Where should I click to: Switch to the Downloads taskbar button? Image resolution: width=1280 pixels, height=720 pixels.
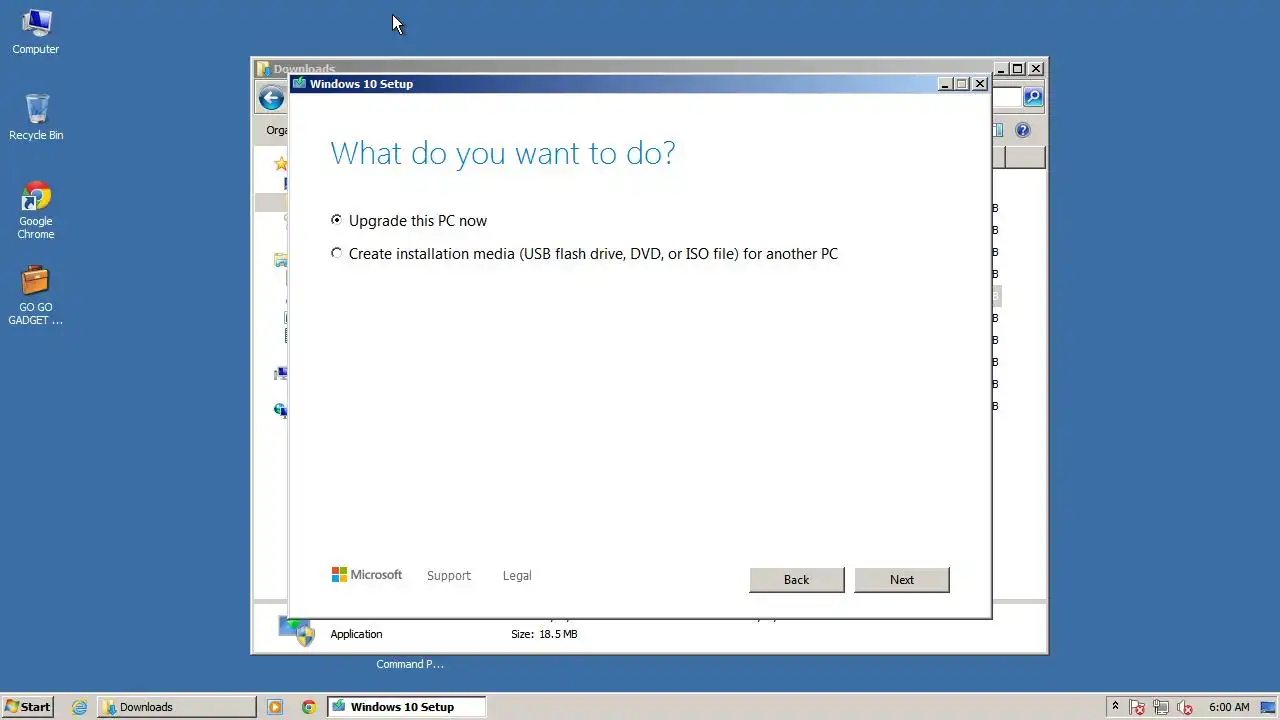[x=177, y=707]
